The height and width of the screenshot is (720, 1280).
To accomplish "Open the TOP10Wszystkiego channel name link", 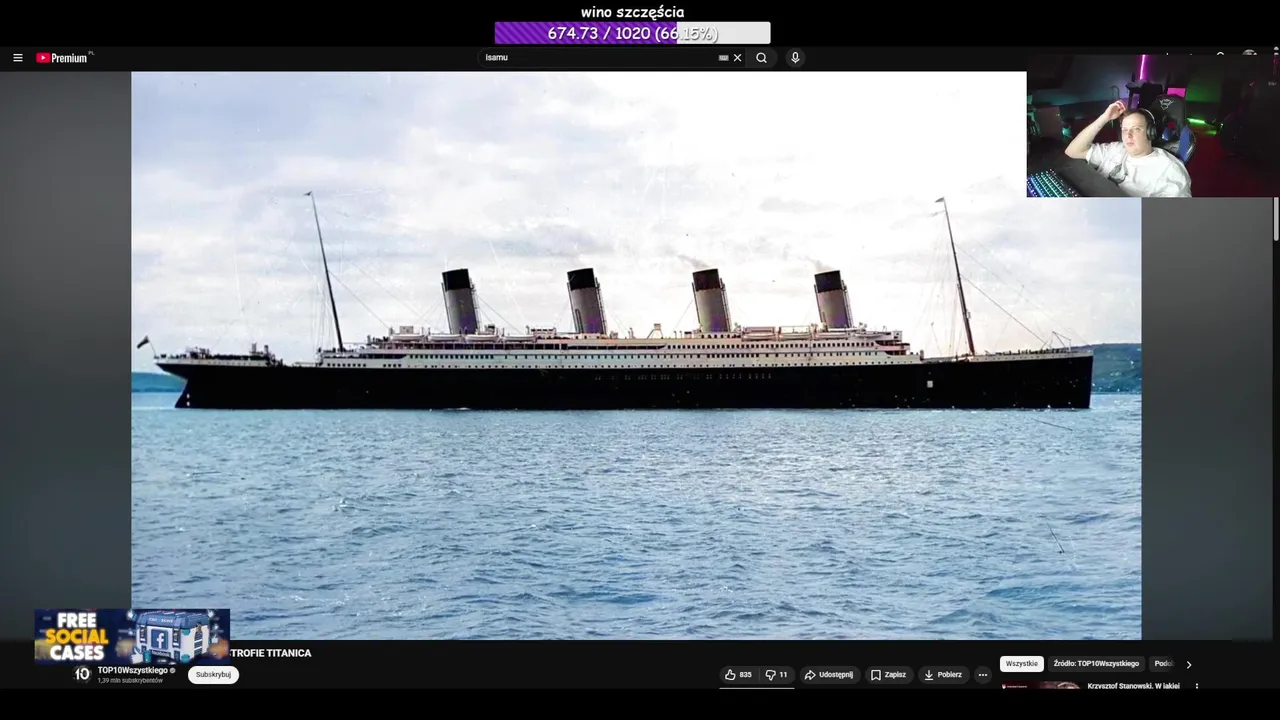I will pos(133,670).
